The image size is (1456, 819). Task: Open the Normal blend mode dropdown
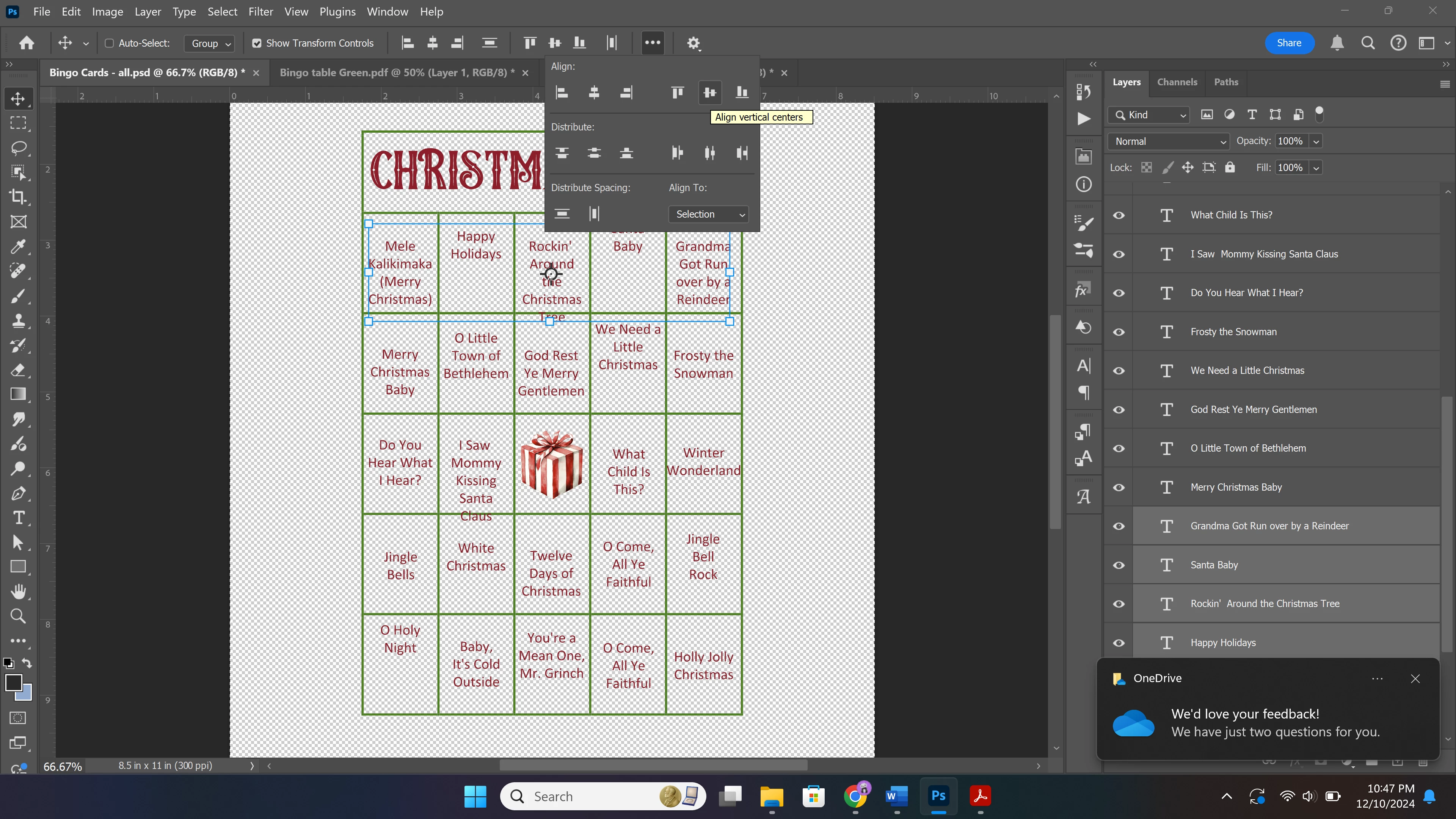pos(1169,141)
